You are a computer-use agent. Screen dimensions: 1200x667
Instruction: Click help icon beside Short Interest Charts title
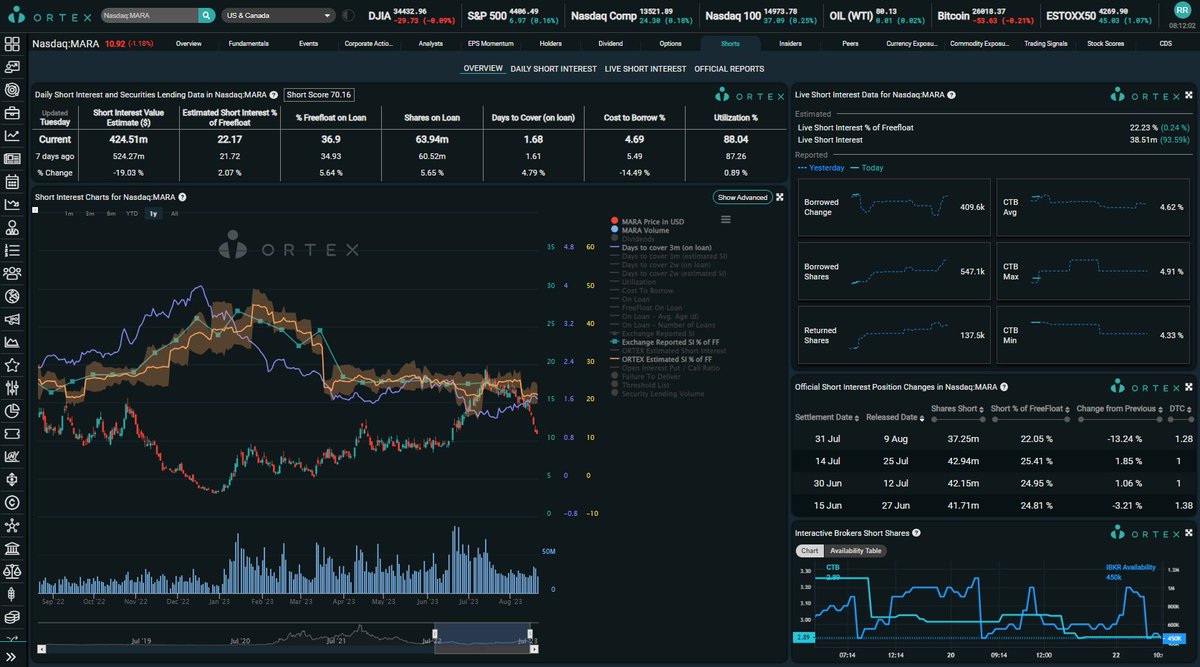coord(182,197)
